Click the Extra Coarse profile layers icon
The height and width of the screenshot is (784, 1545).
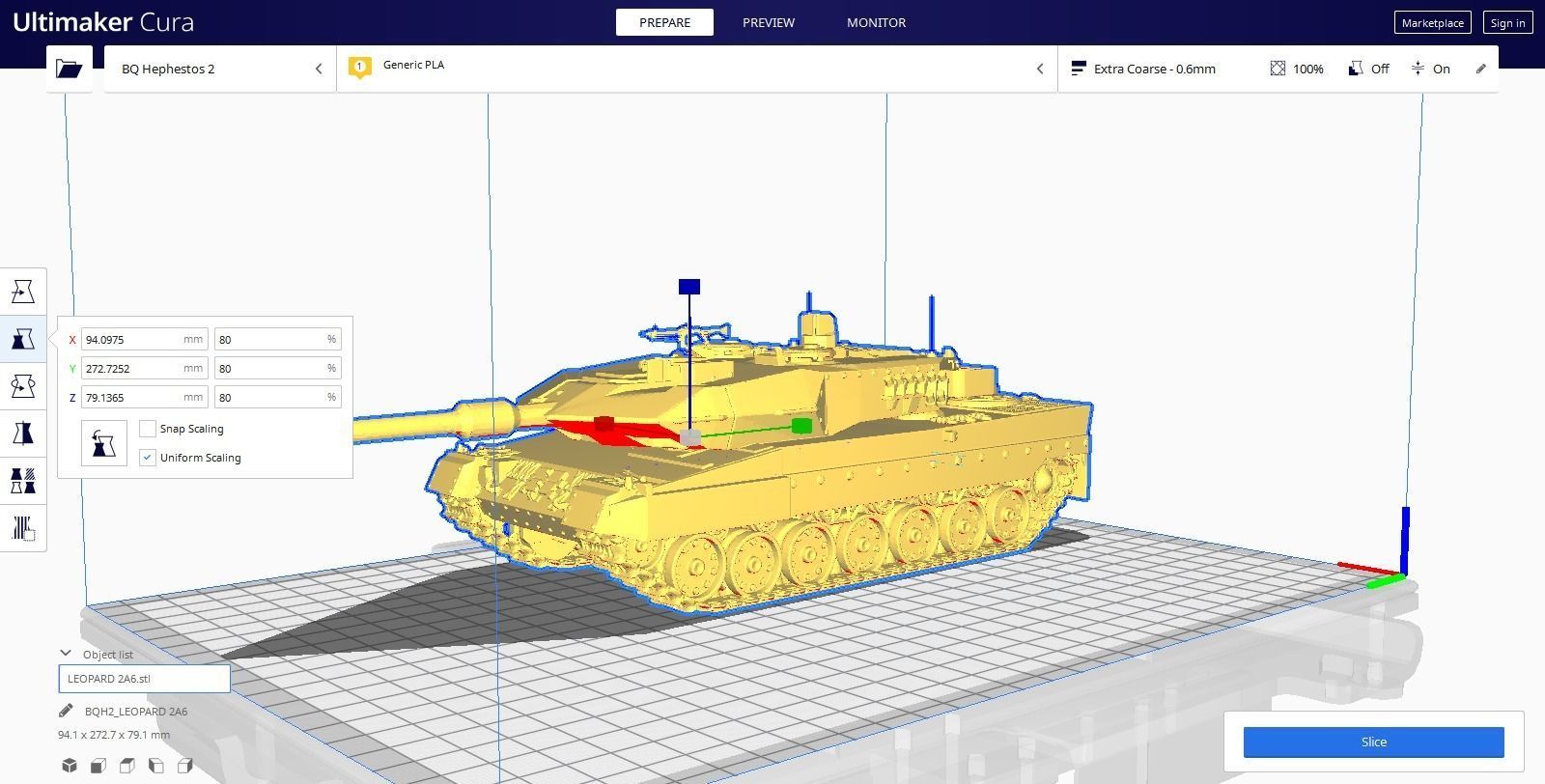coord(1079,69)
